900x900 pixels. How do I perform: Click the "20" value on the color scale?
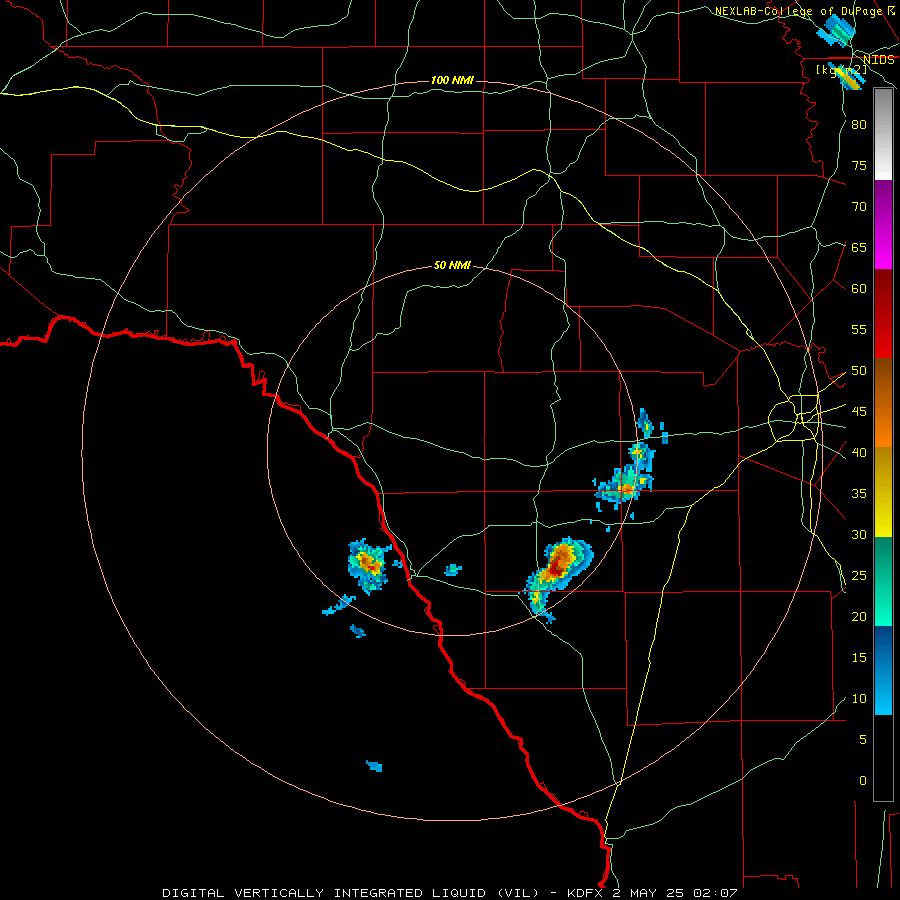pyautogui.click(x=859, y=617)
